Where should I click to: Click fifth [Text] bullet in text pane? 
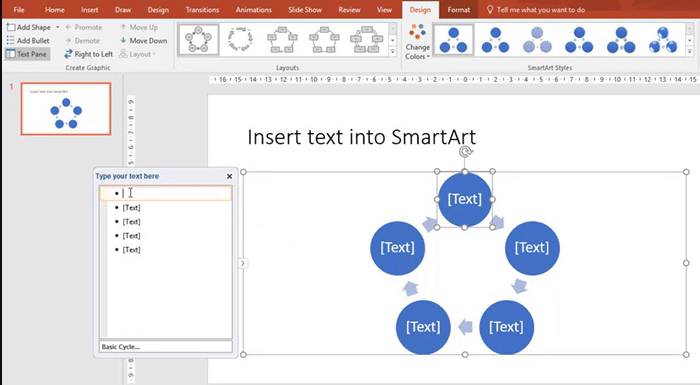(x=131, y=250)
